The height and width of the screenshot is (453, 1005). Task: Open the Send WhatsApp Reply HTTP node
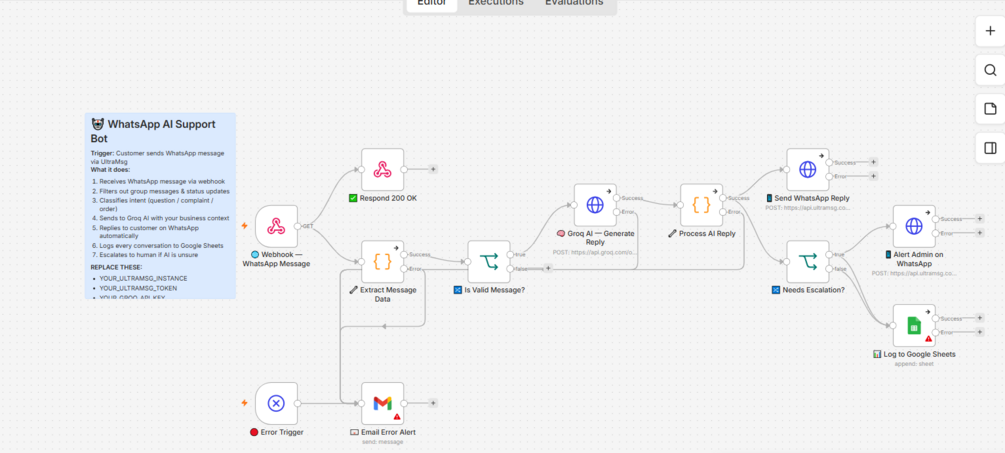808,170
